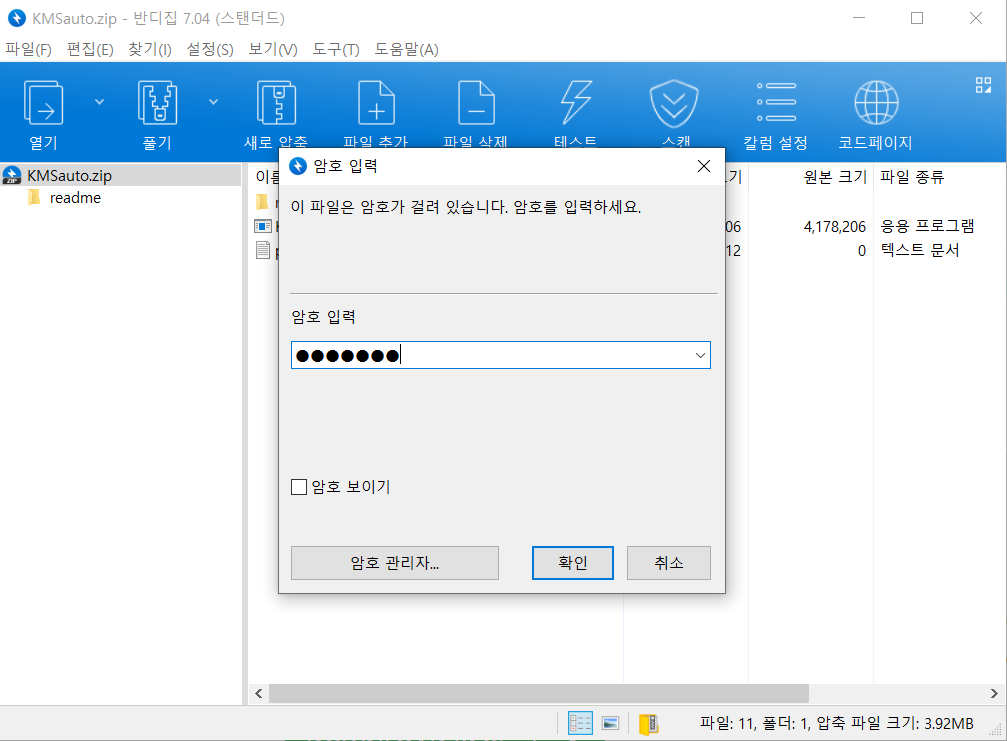Click the Scan (스캔) shield icon
The image size is (1007, 741).
(674, 103)
